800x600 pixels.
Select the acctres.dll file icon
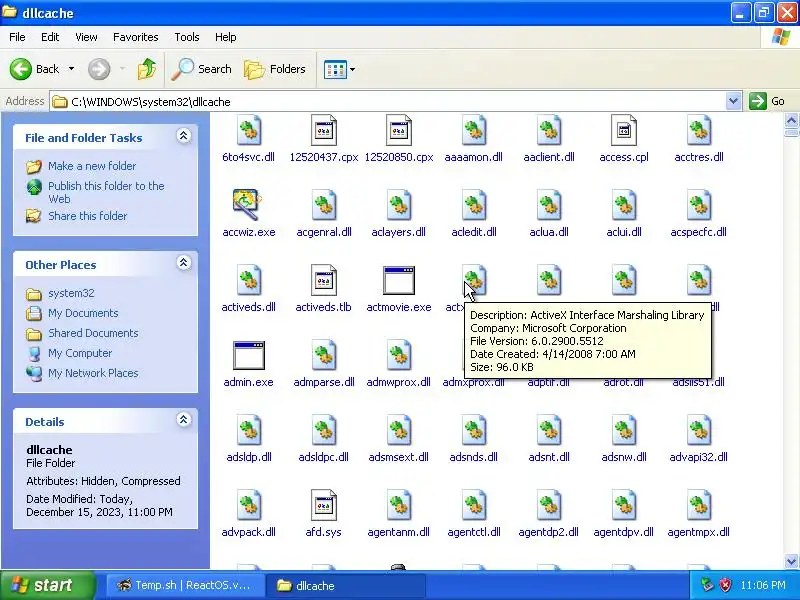698,131
